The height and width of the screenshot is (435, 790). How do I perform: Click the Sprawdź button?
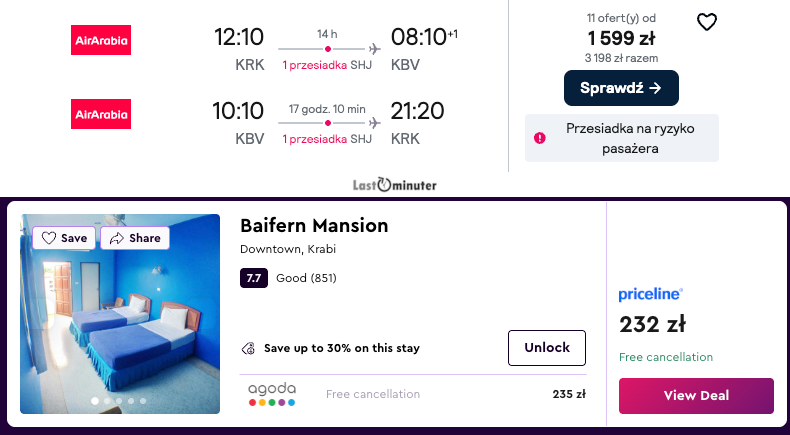tap(621, 88)
